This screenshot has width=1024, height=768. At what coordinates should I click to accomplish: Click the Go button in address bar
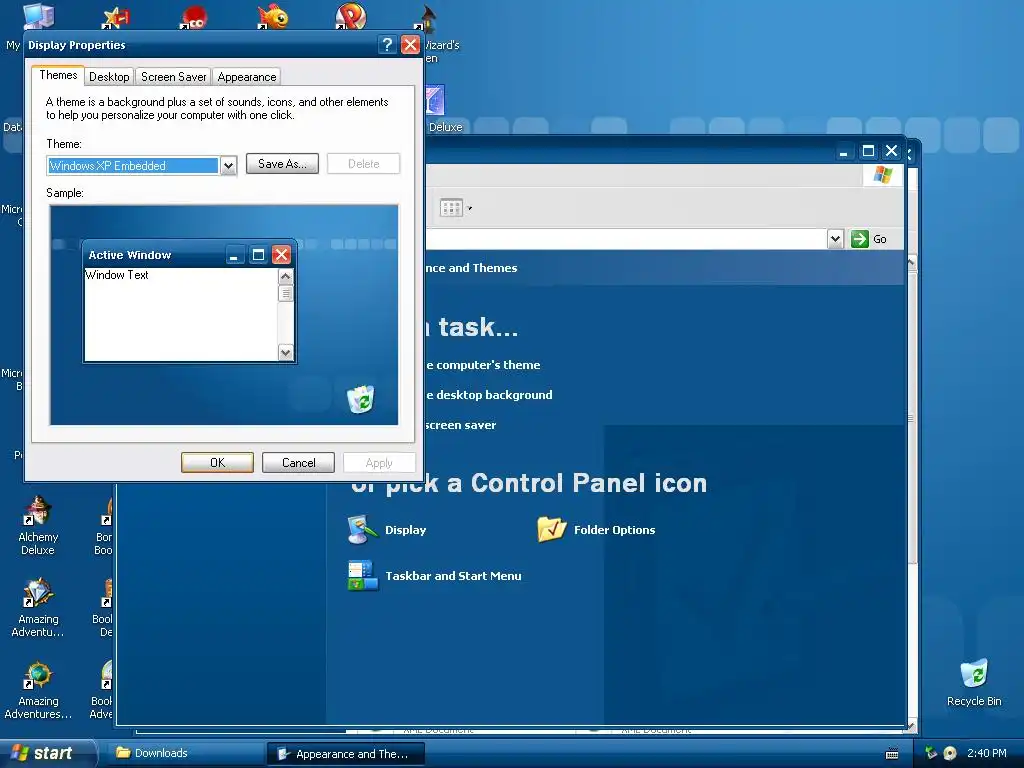point(869,239)
